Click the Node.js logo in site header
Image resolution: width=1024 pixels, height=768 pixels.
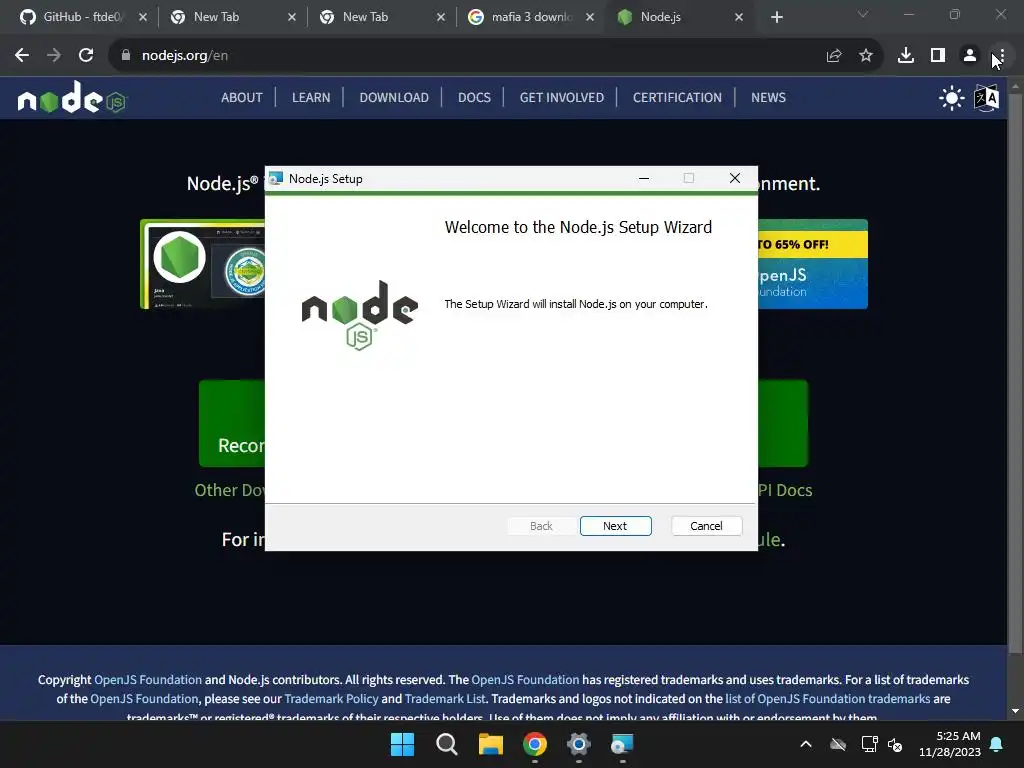72,98
